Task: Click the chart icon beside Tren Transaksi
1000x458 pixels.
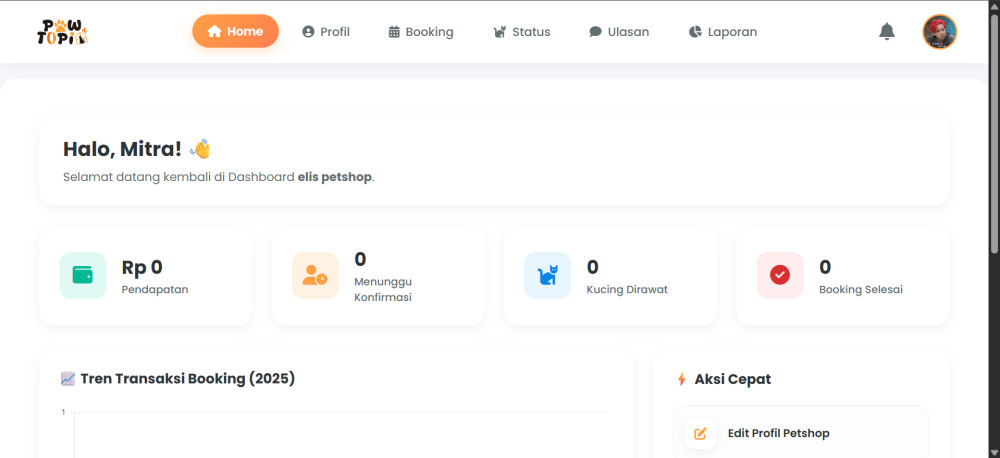Action: pos(68,379)
